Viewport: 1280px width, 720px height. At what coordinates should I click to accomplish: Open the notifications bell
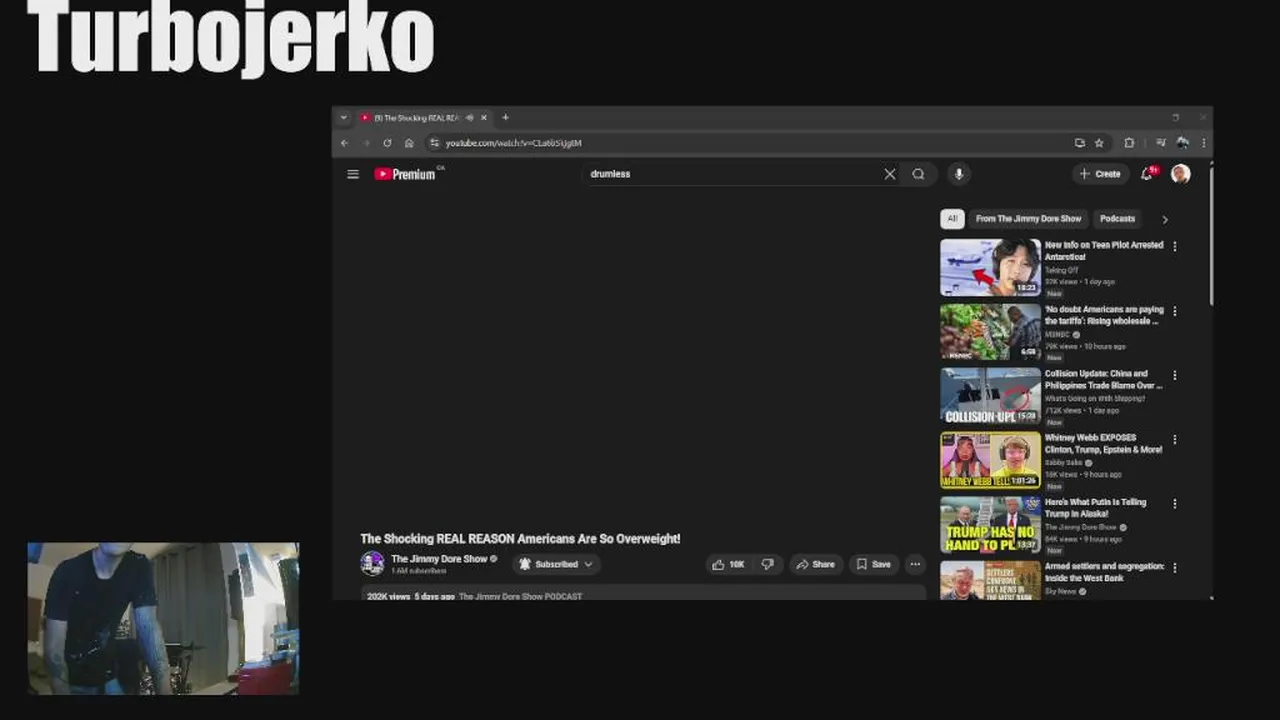pyautogui.click(x=1147, y=174)
